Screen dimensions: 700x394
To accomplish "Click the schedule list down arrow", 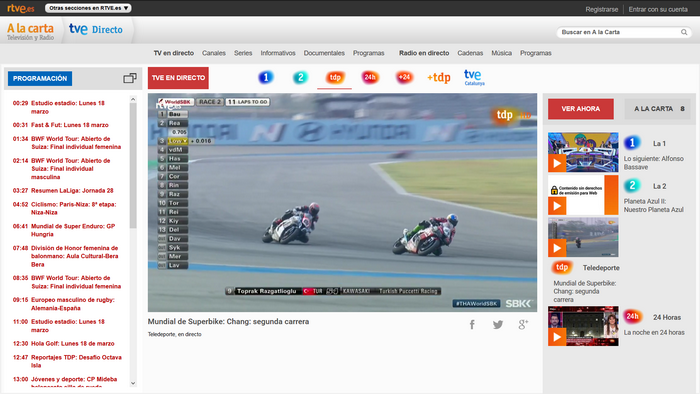I will tap(133, 383).
